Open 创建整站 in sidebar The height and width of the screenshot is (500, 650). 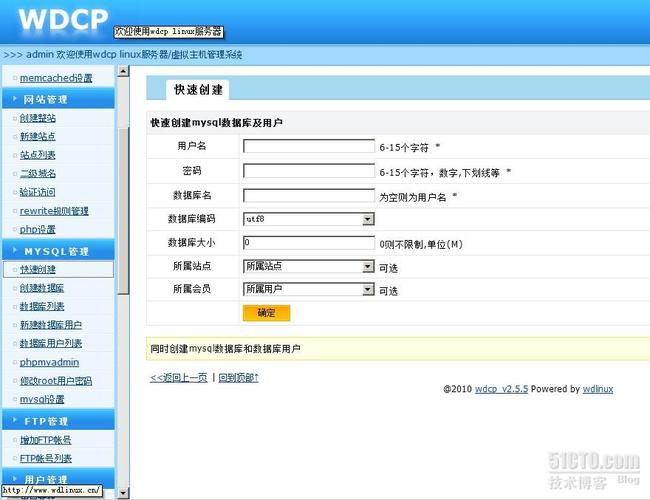(x=38, y=118)
